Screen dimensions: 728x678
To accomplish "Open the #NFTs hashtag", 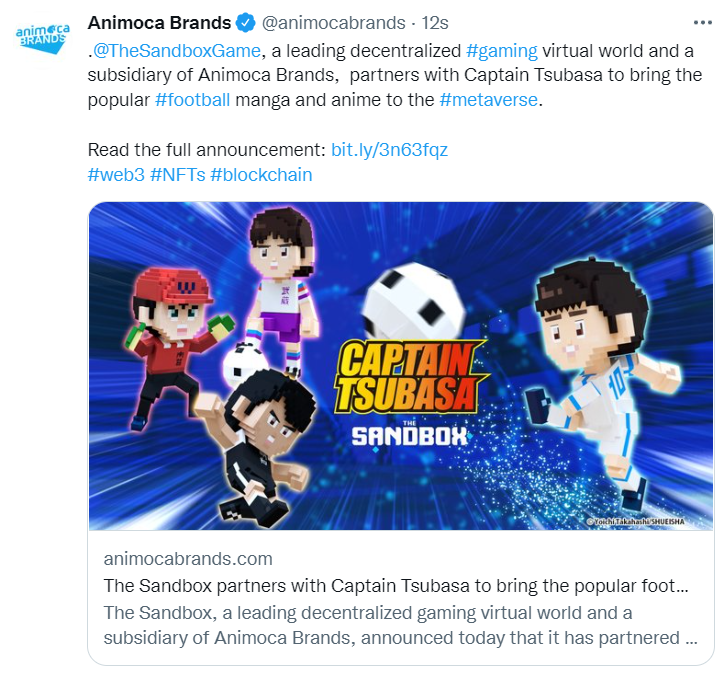I will 177,175.
